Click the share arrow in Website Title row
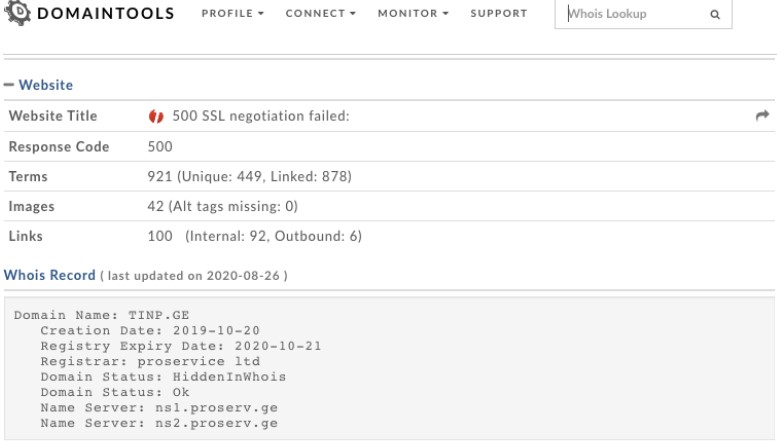 [760, 117]
